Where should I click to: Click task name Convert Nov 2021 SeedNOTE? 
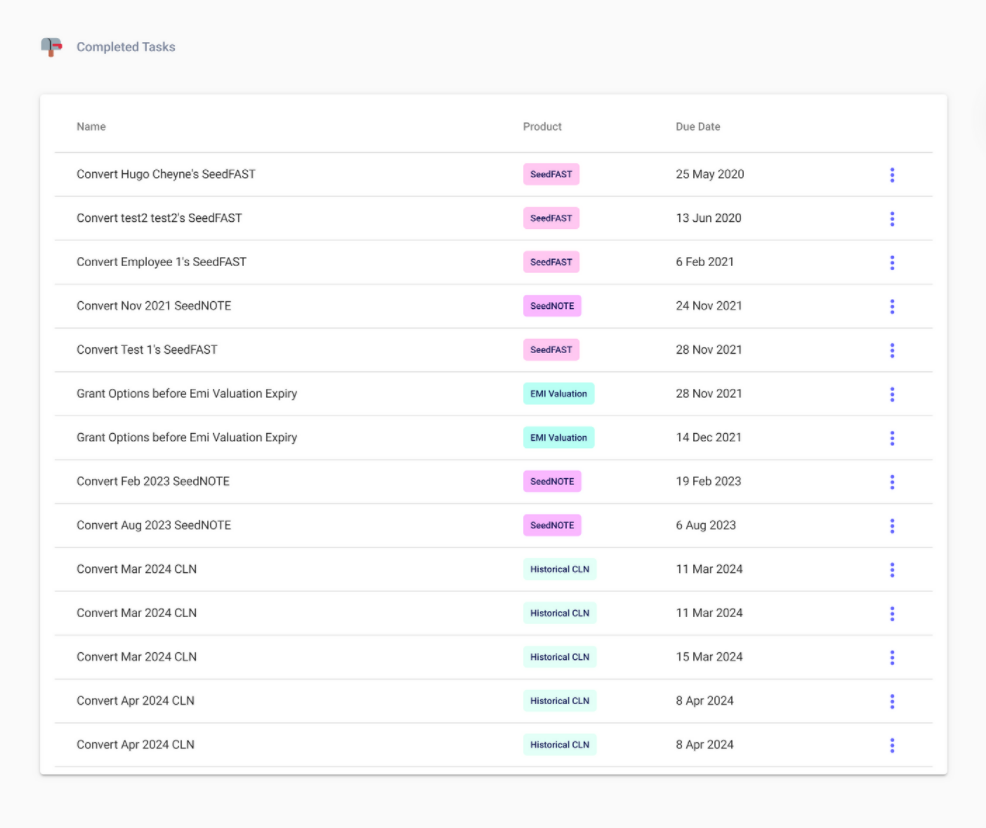click(x=154, y=306)
